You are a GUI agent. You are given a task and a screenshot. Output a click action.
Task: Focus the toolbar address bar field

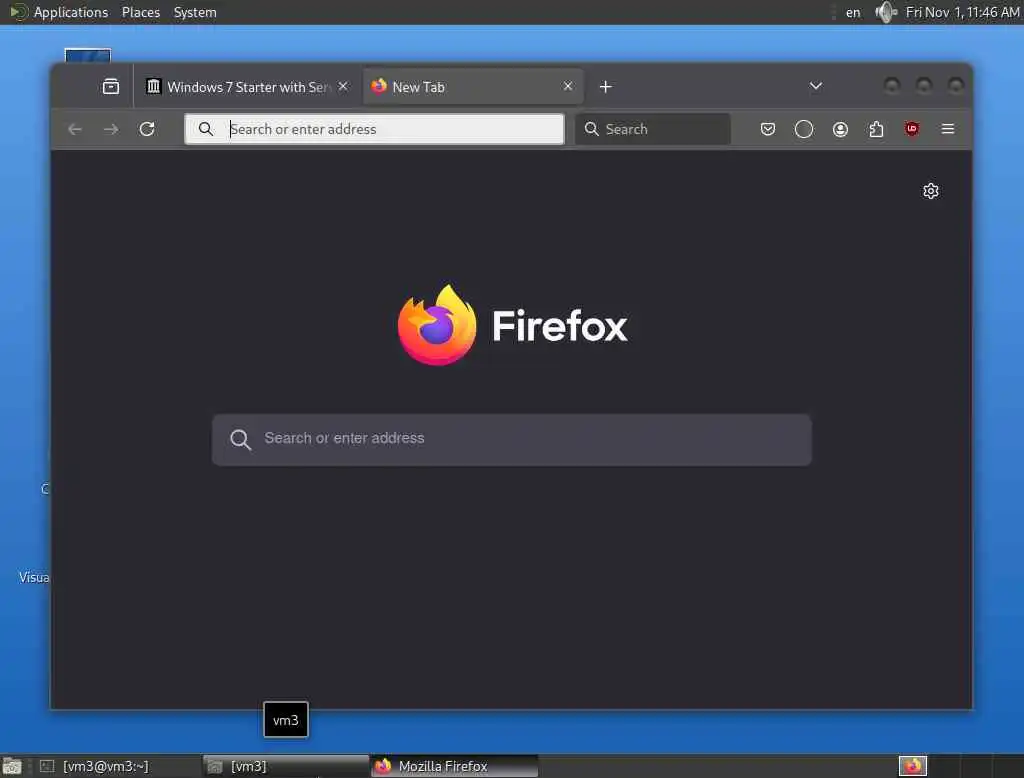374,129
